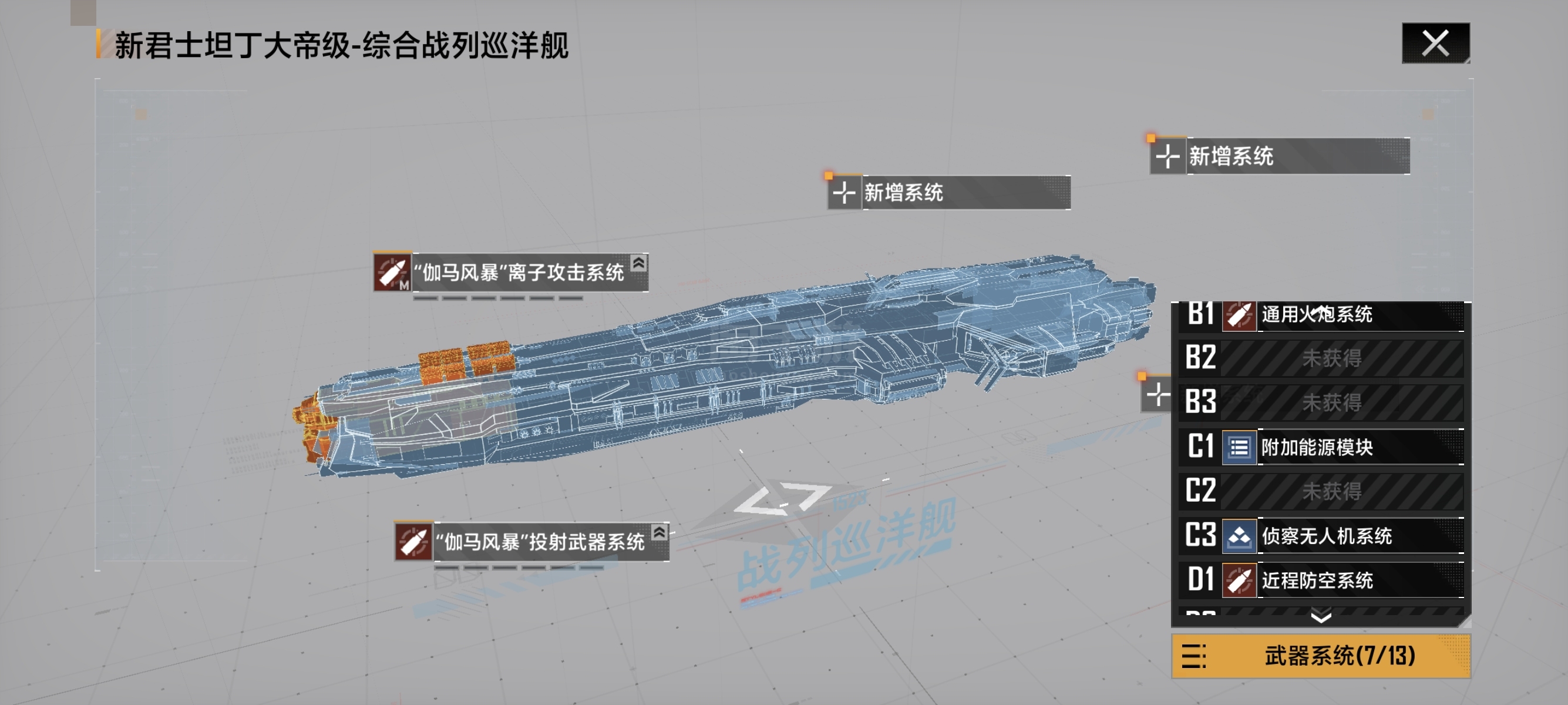This screenshot has width=1568, height=705.
Task: Select B1 通用火炮系统 row
Action: tap(1321, 315)
